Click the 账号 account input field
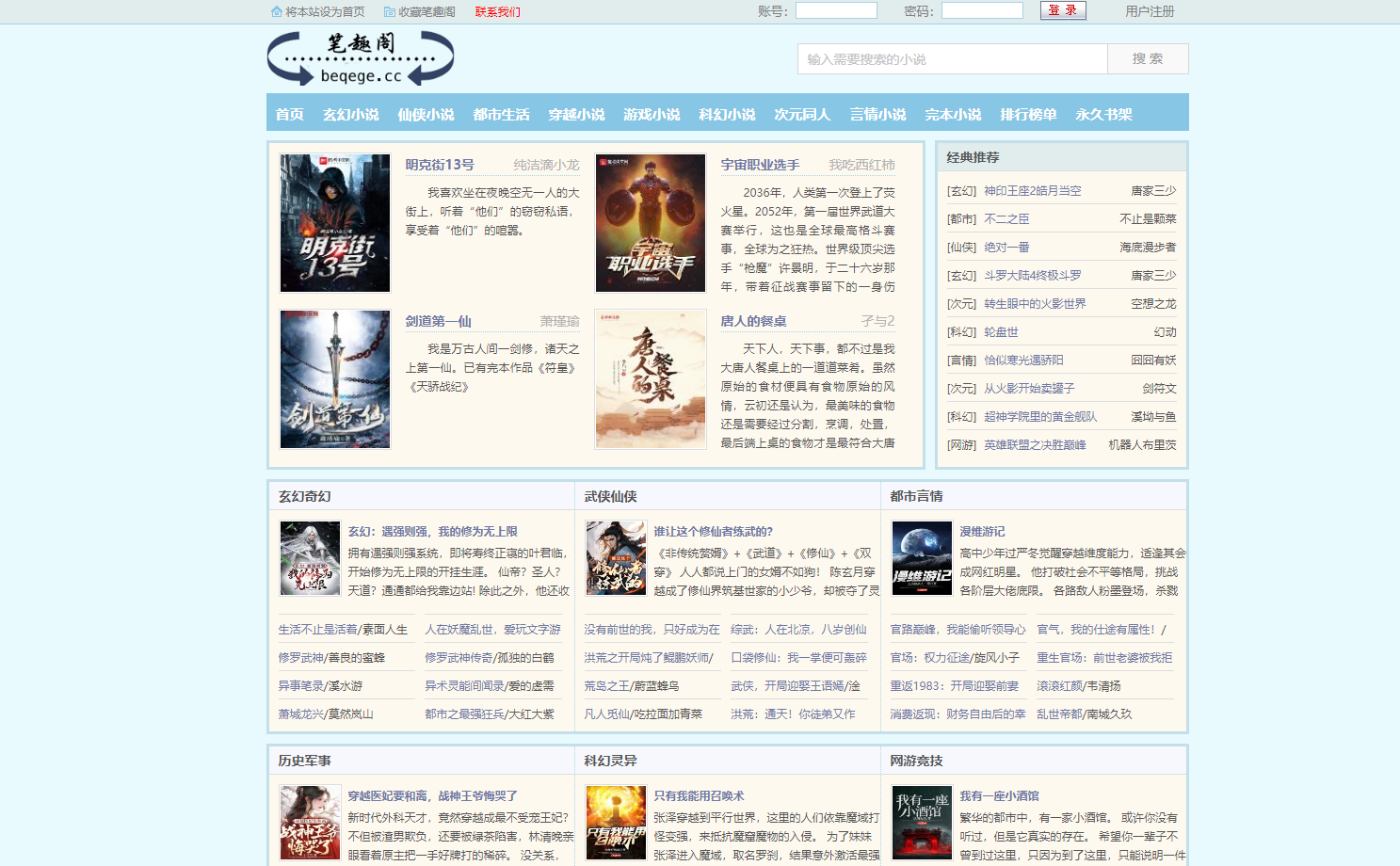This screenshot has height=866, width=1400. click(836, 10)
